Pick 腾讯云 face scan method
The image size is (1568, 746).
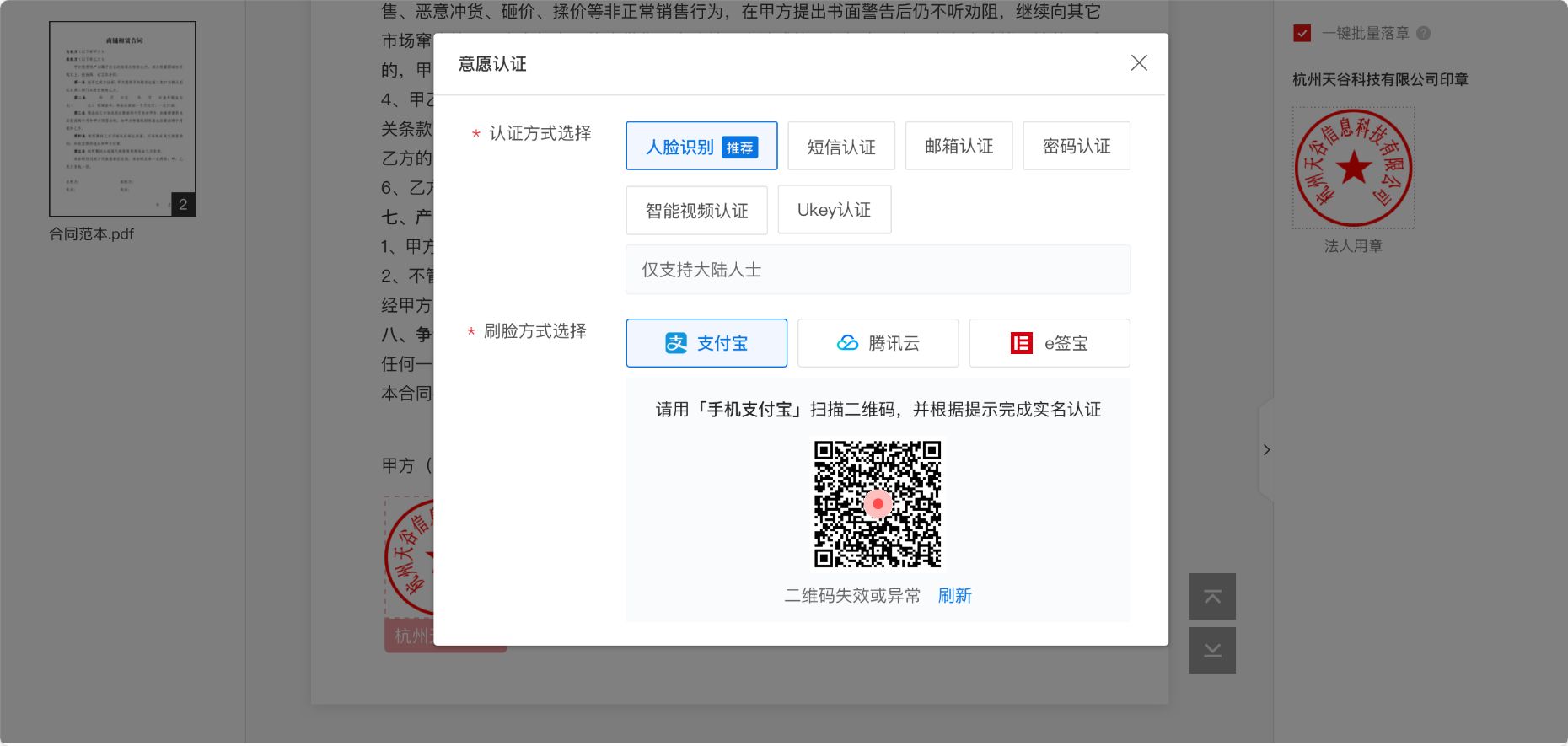[878, 343]
